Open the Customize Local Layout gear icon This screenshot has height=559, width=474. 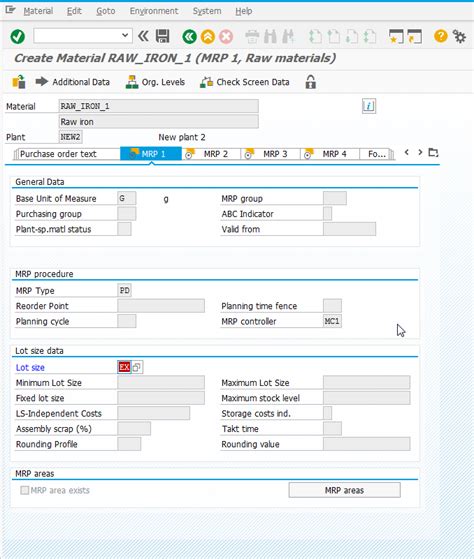point(459,36)
